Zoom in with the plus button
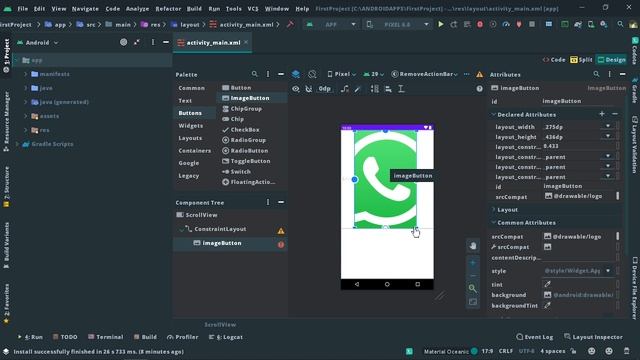This screenshot has height=360, width=640. point(473,263)
